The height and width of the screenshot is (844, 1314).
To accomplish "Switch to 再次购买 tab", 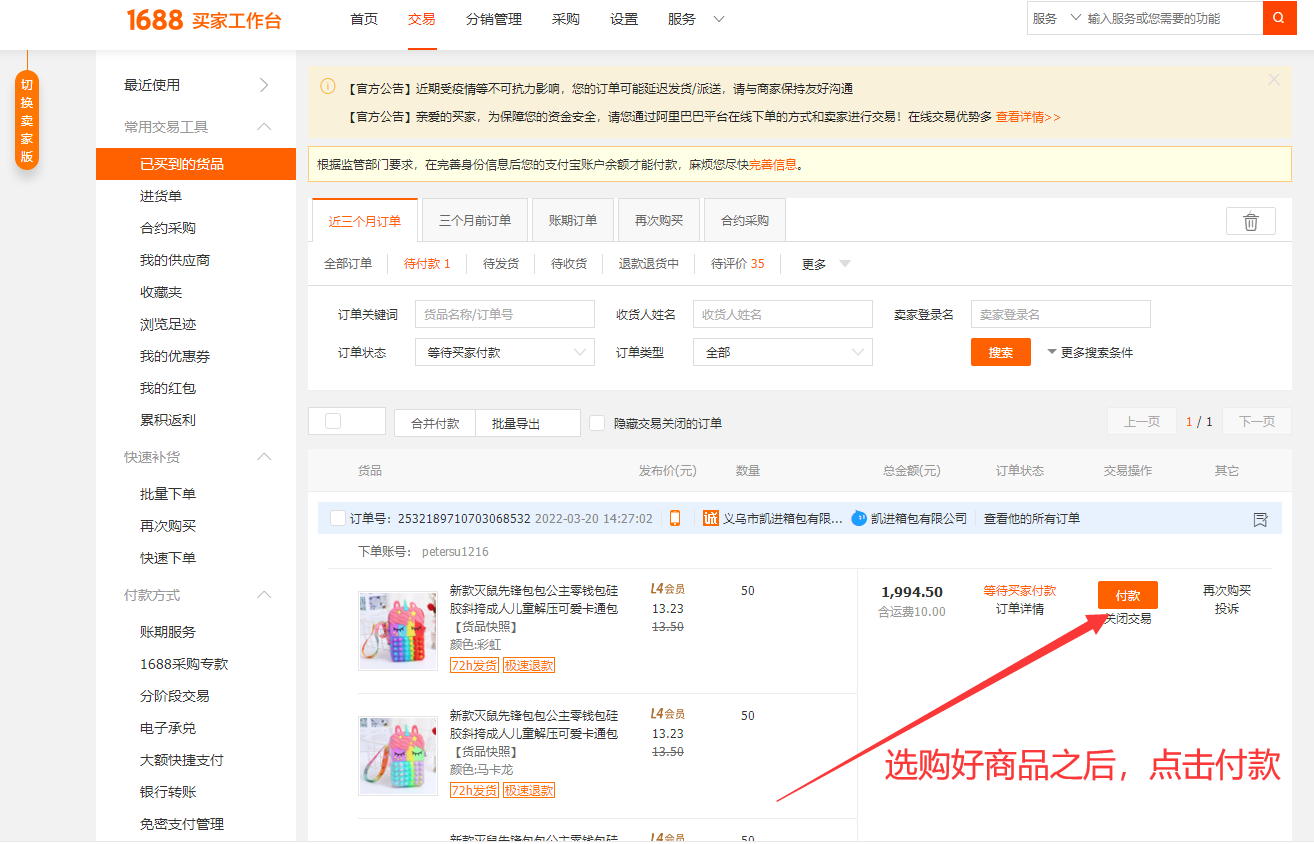I will pos(659,220).
